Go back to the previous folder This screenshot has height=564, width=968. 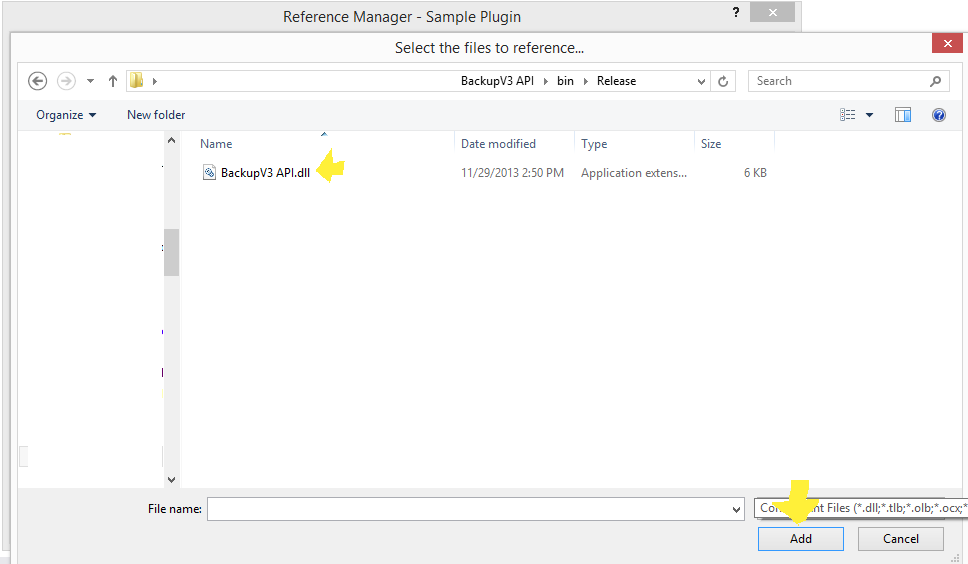click(38, 81)
